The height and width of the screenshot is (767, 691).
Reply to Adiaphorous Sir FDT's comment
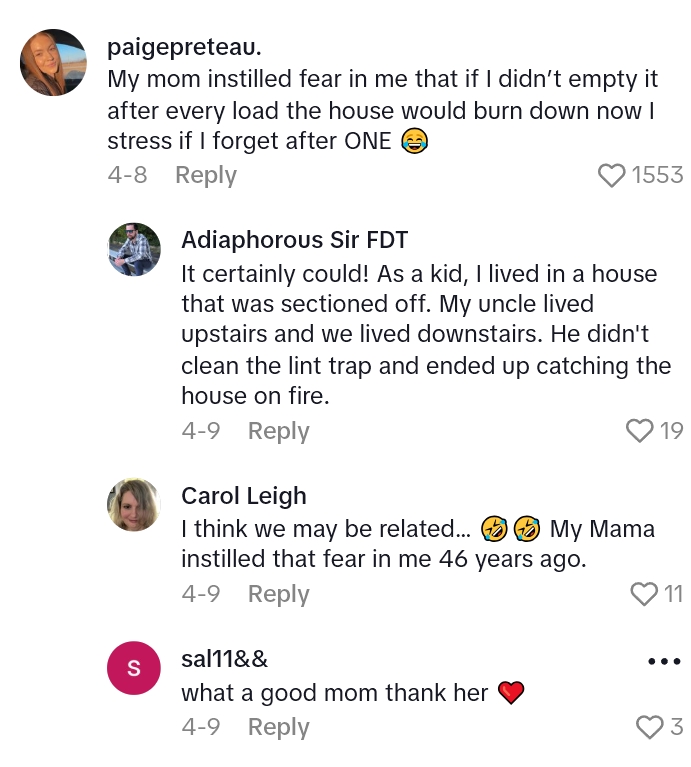(x=278, y=431)
